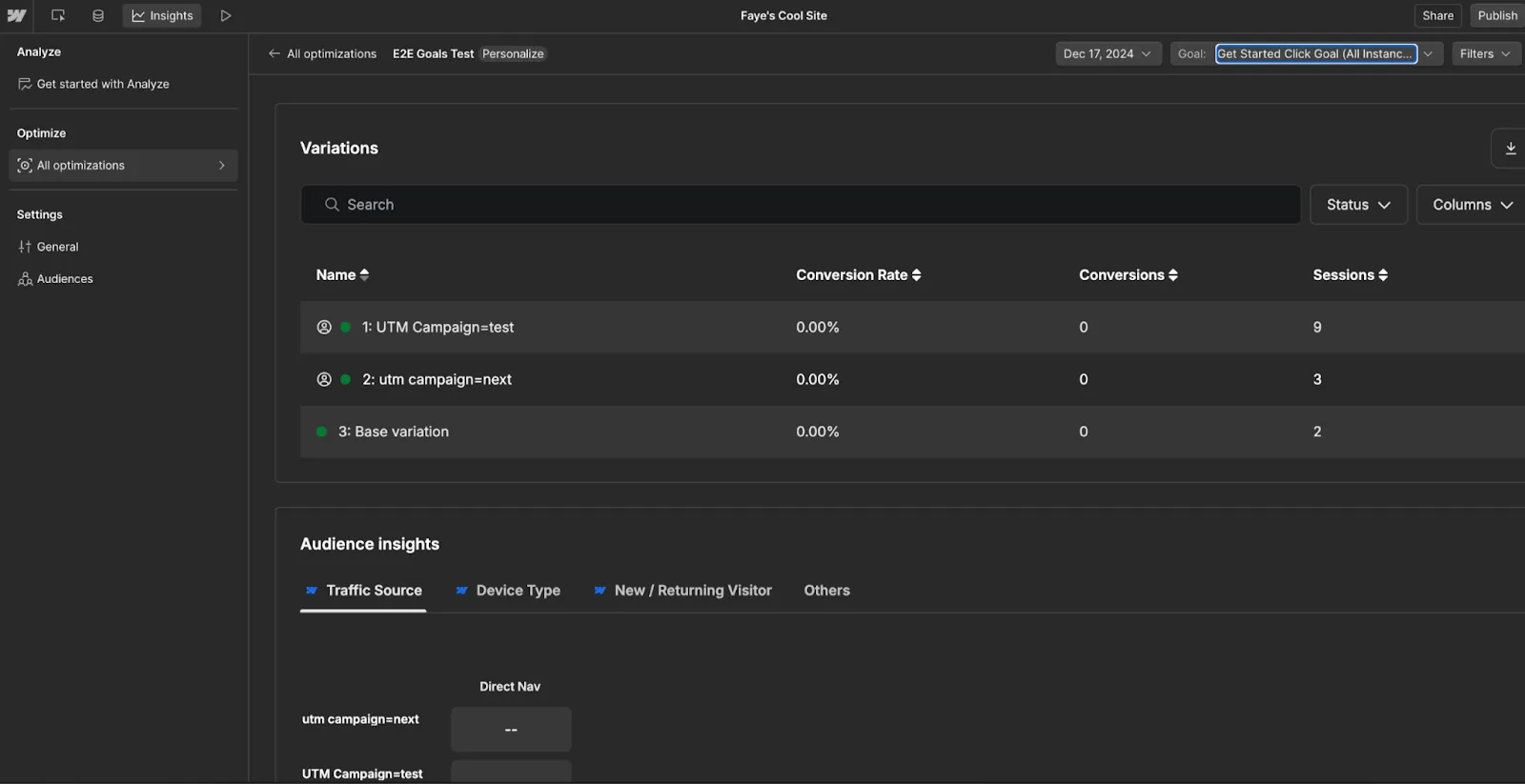This screenshot has width=1525, height=784.
Task: Open the Designer canvas icon
Action: tap(58, 15)
